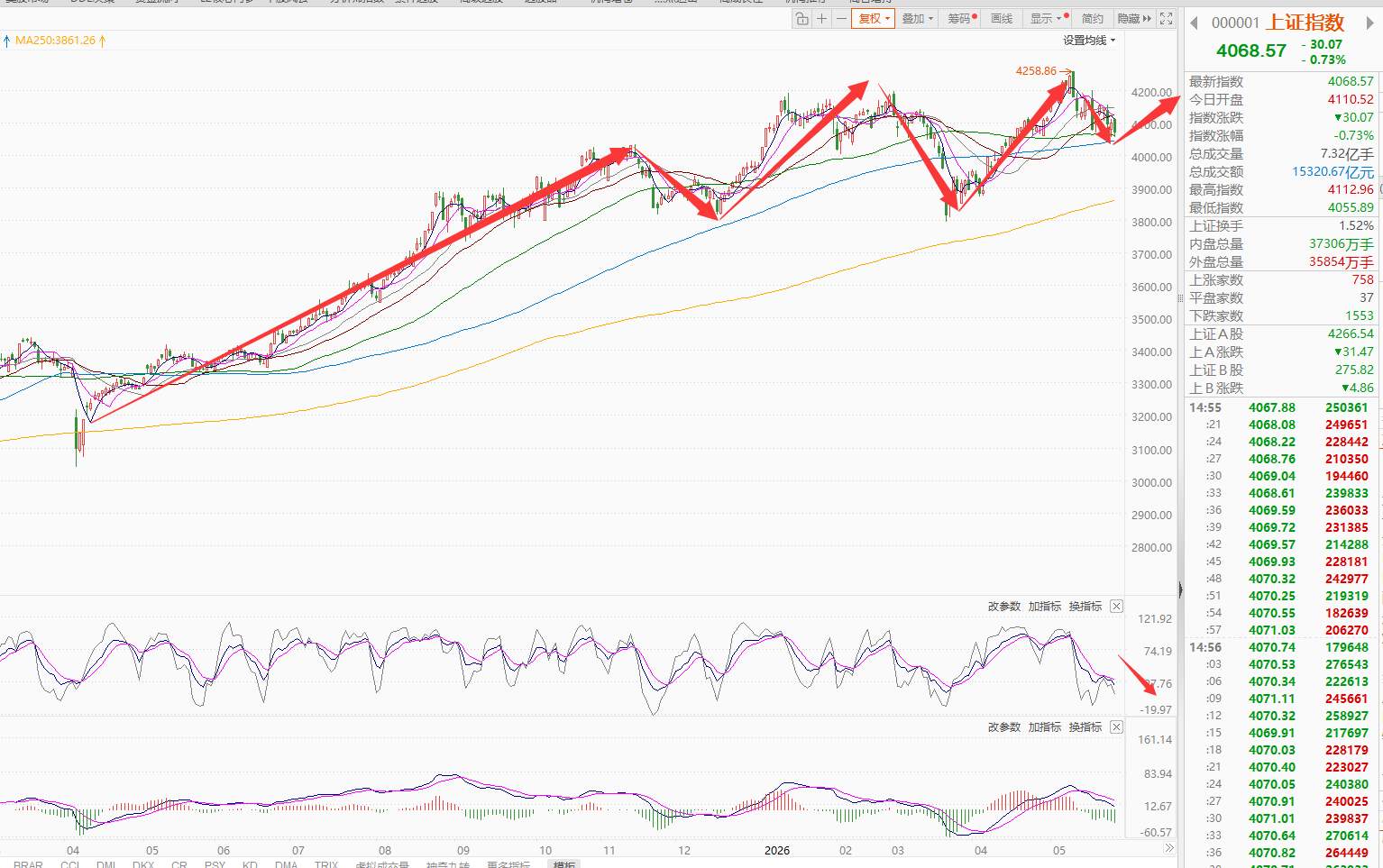Click 换指标 in the upper indicator panel
This screenshot has width=1383, height=868.
tap(1085, 607)
